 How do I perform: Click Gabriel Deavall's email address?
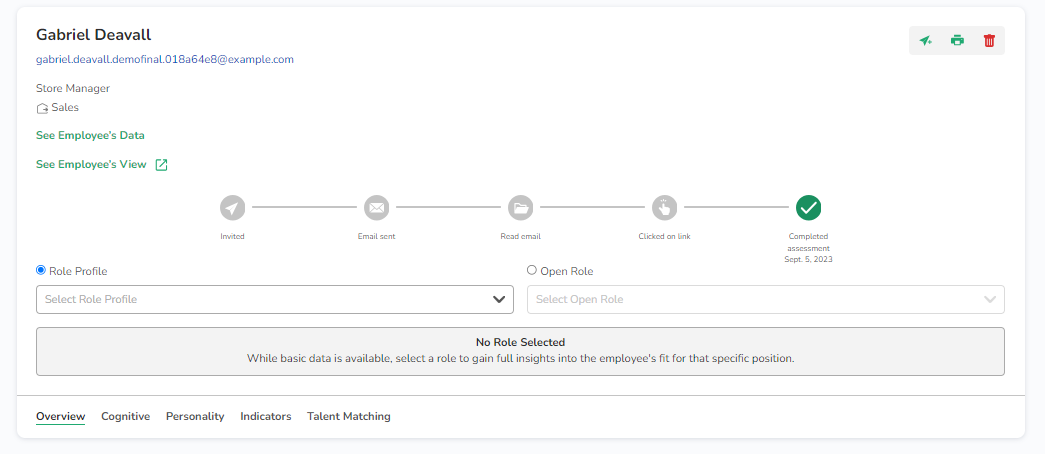point(165,60)
